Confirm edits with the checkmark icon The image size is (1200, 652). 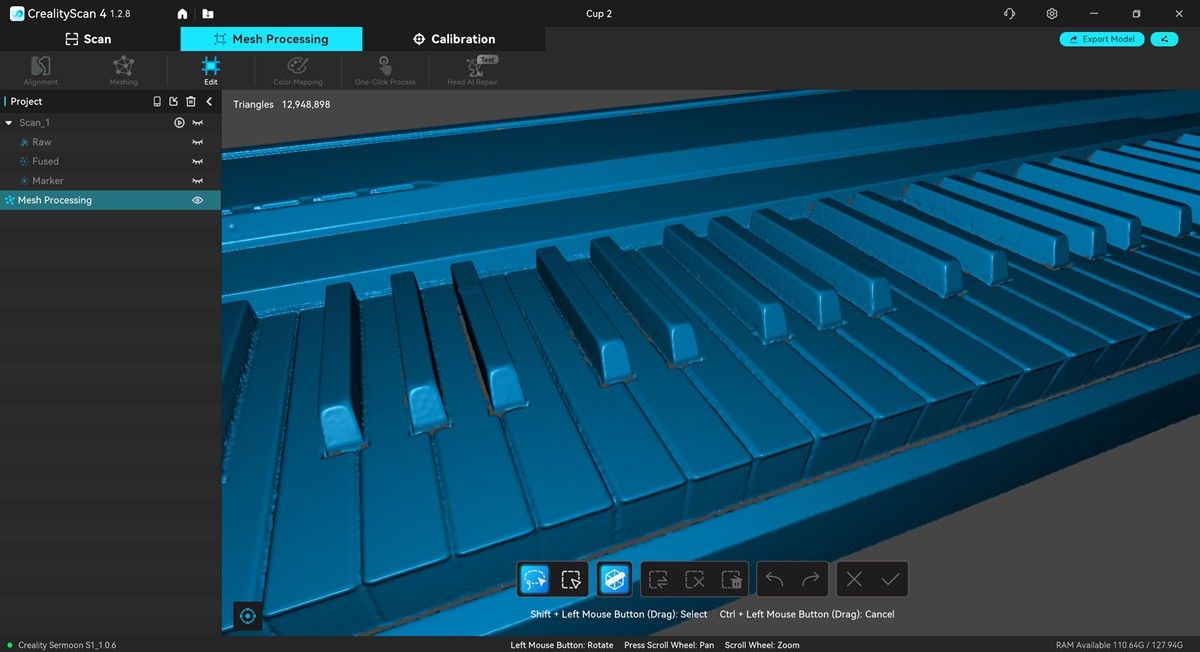pyautogui.click(x=890, y=579)
